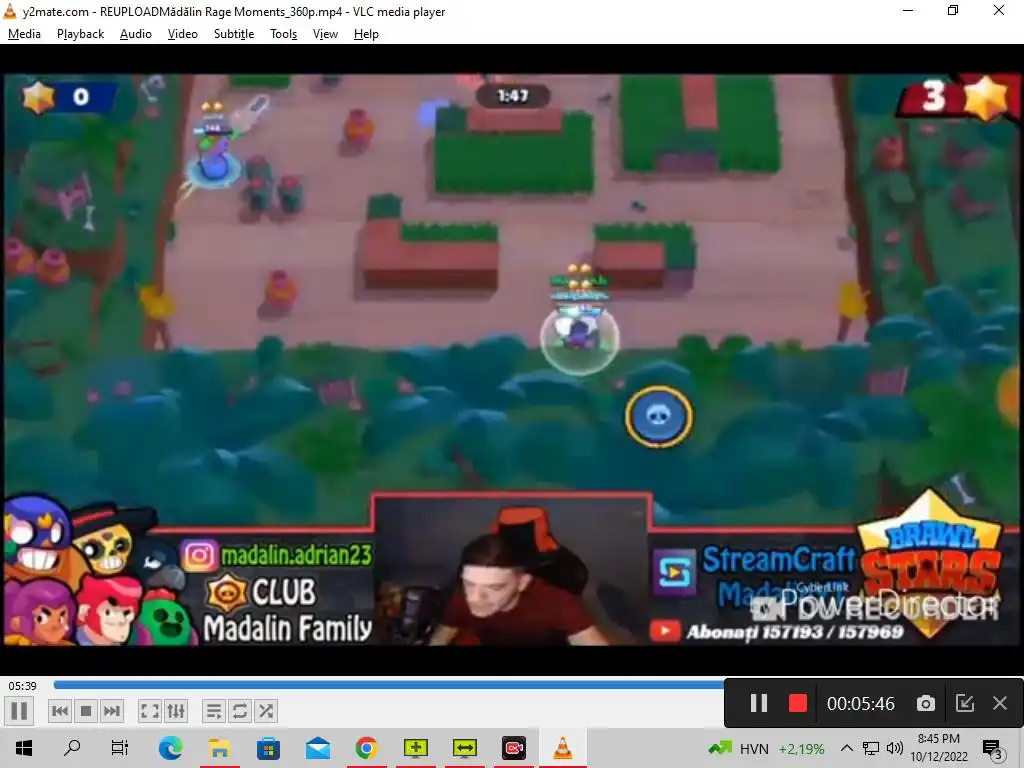Open File Explorer from taskbar
The height and width of the screenshot is (768, 1024).
[219, 748]
